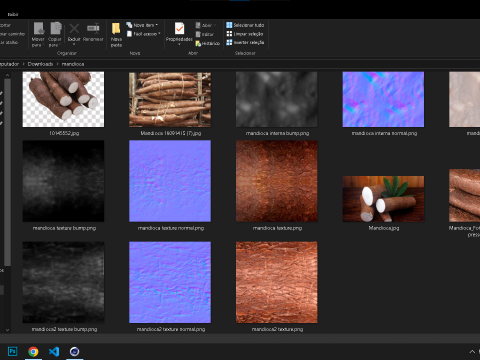Open the dropdown arrow next to Abrir

pos(215,25)
